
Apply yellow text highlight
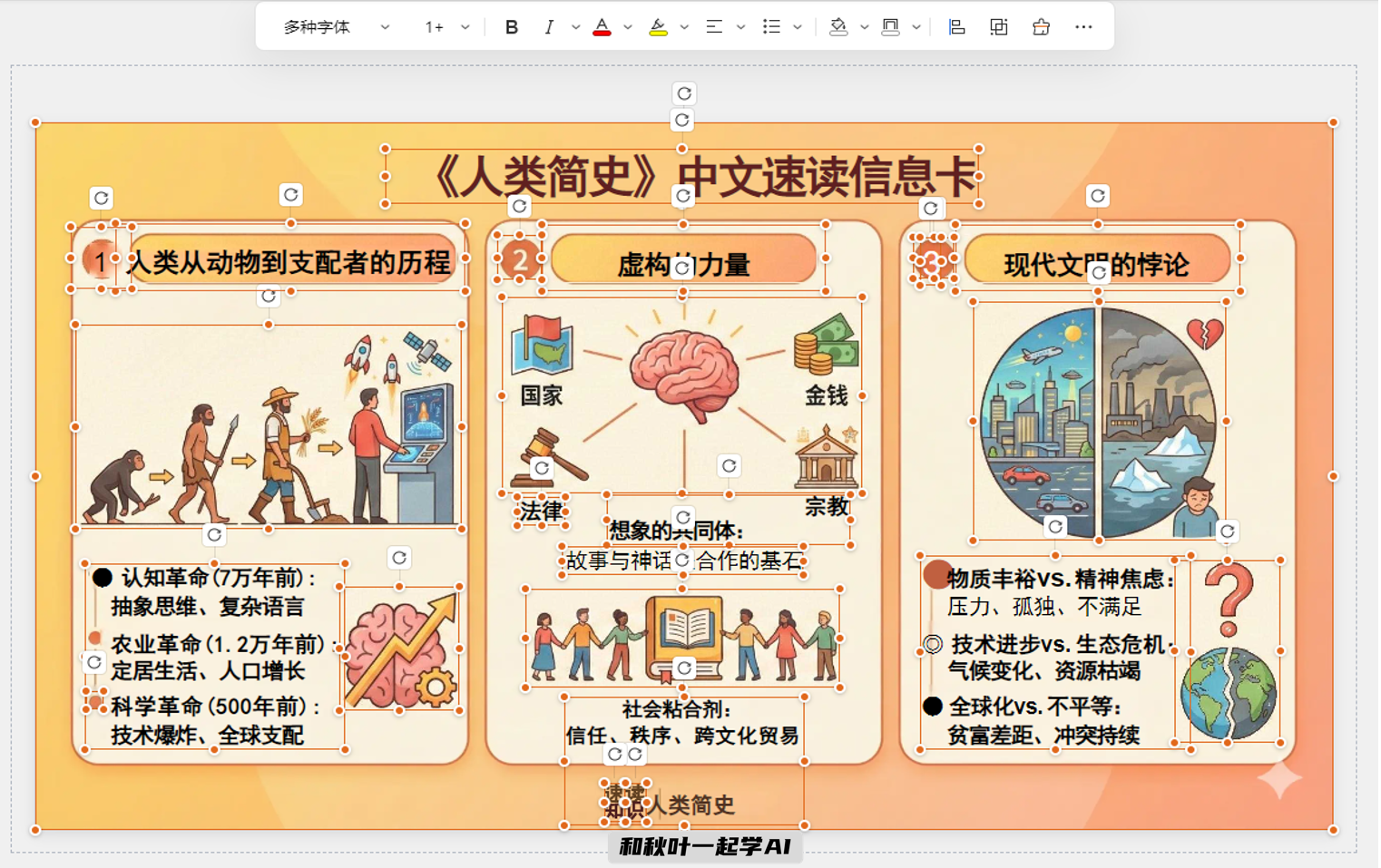click(x=660, y=26)
